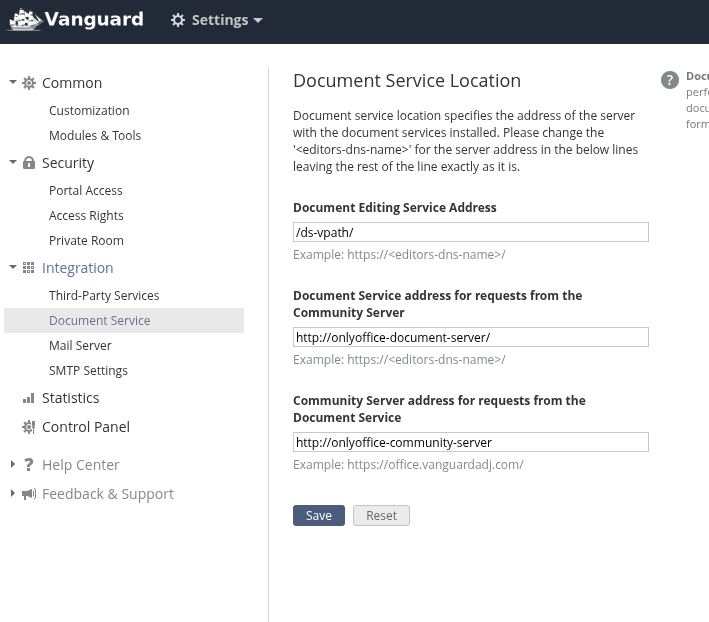Screen dimensions: 709x622
Task: Click the Control Panel gear icon
Action: (29, 427)
